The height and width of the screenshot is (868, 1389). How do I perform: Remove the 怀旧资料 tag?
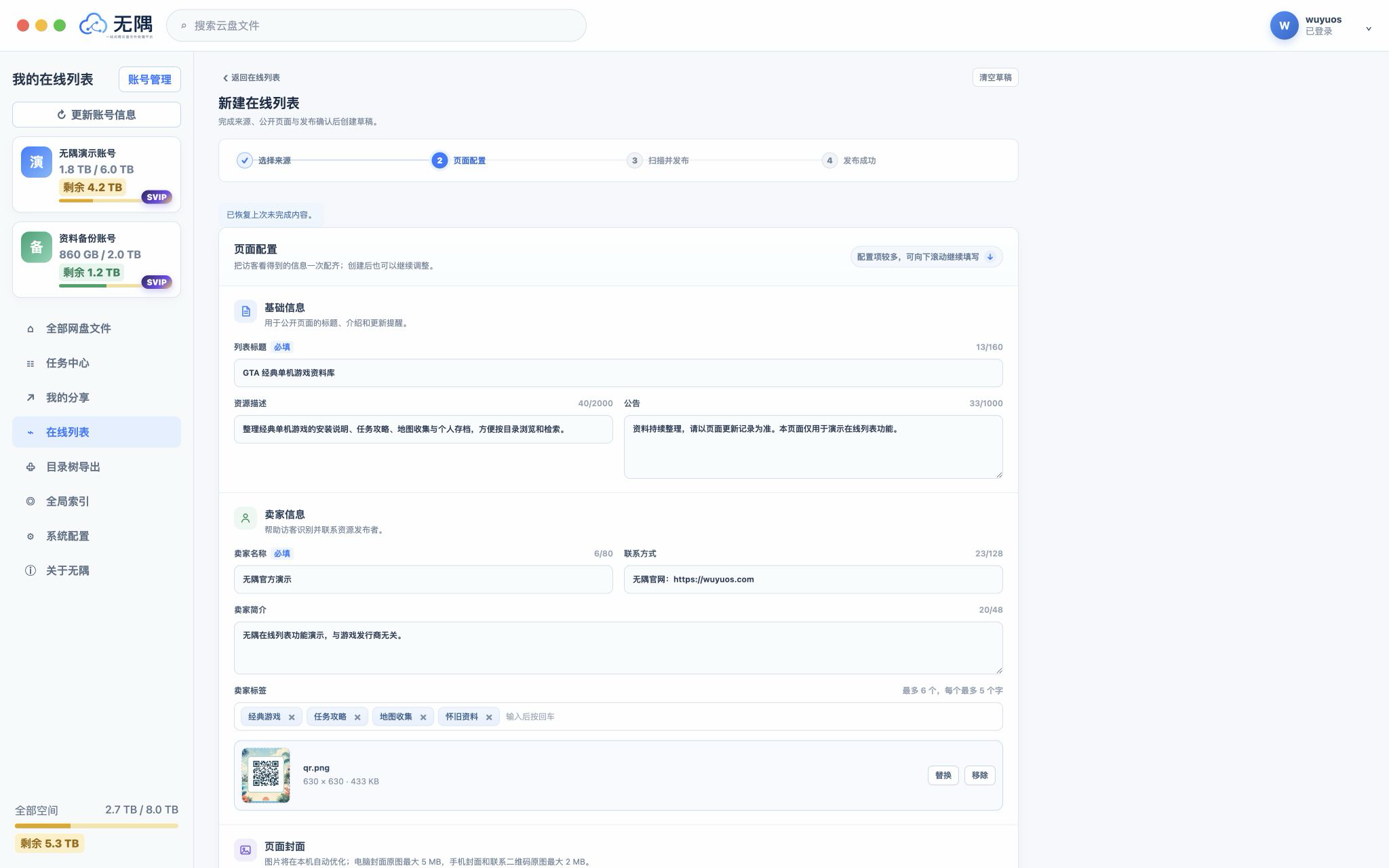pyautogui.click(x=489, y=717)
